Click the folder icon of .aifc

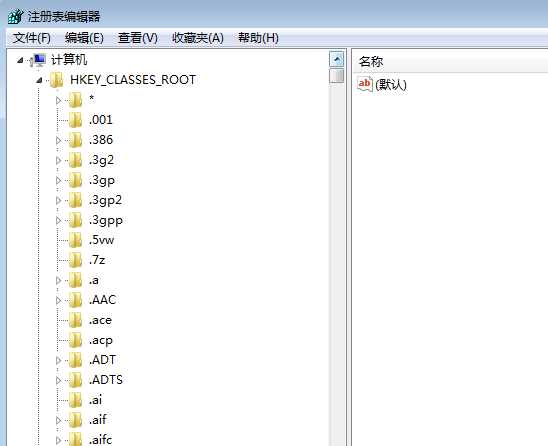(75, 439)
